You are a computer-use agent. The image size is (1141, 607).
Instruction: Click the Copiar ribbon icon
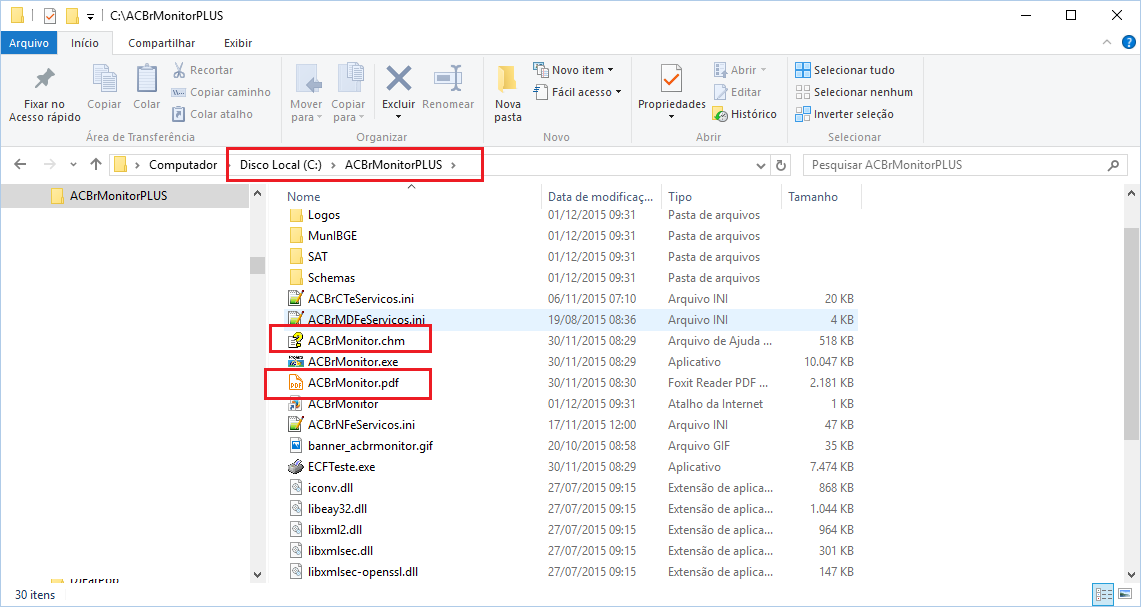[x=104, y=79]
